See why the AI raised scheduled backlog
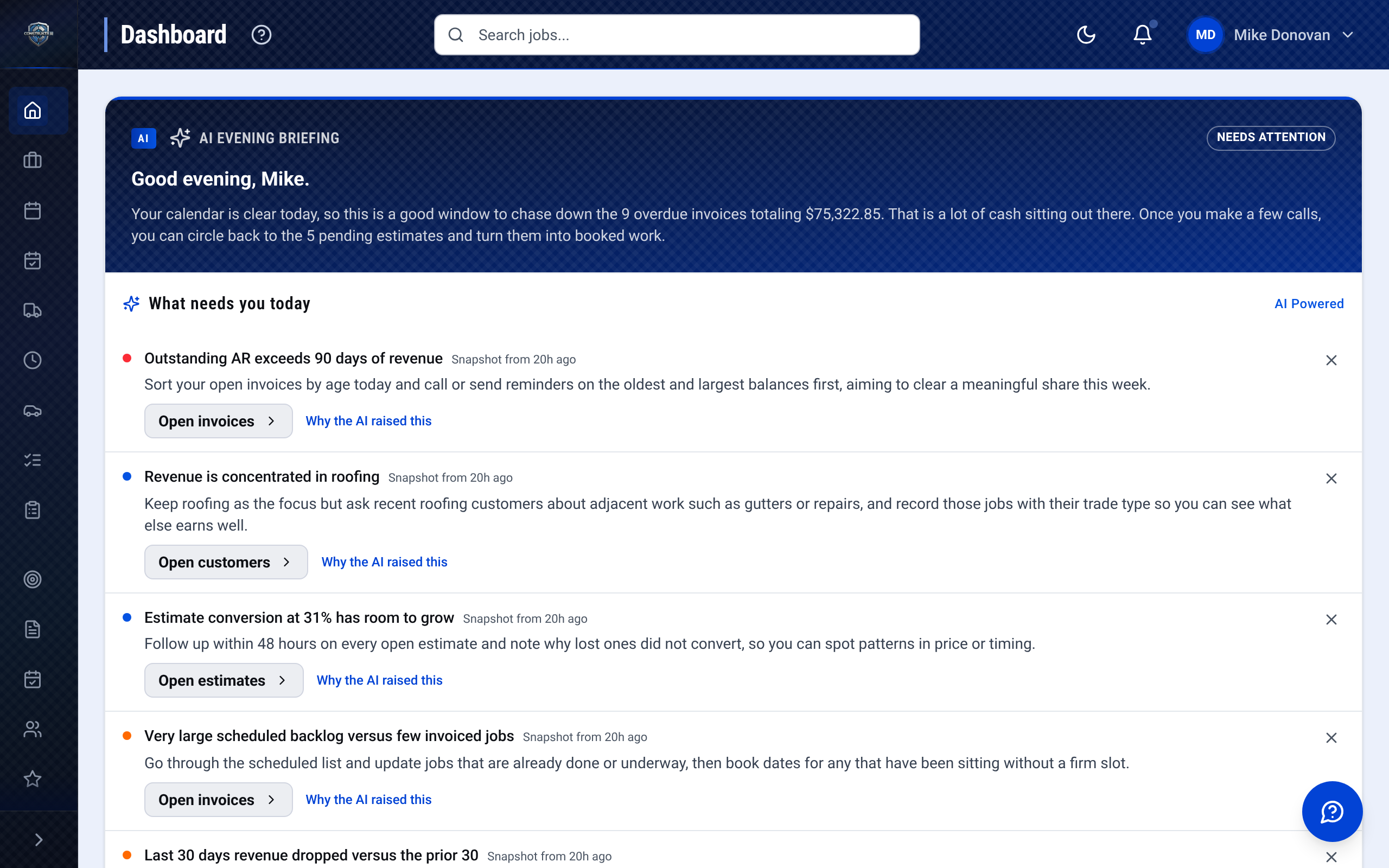The image size is (1389, 868). 368,800
